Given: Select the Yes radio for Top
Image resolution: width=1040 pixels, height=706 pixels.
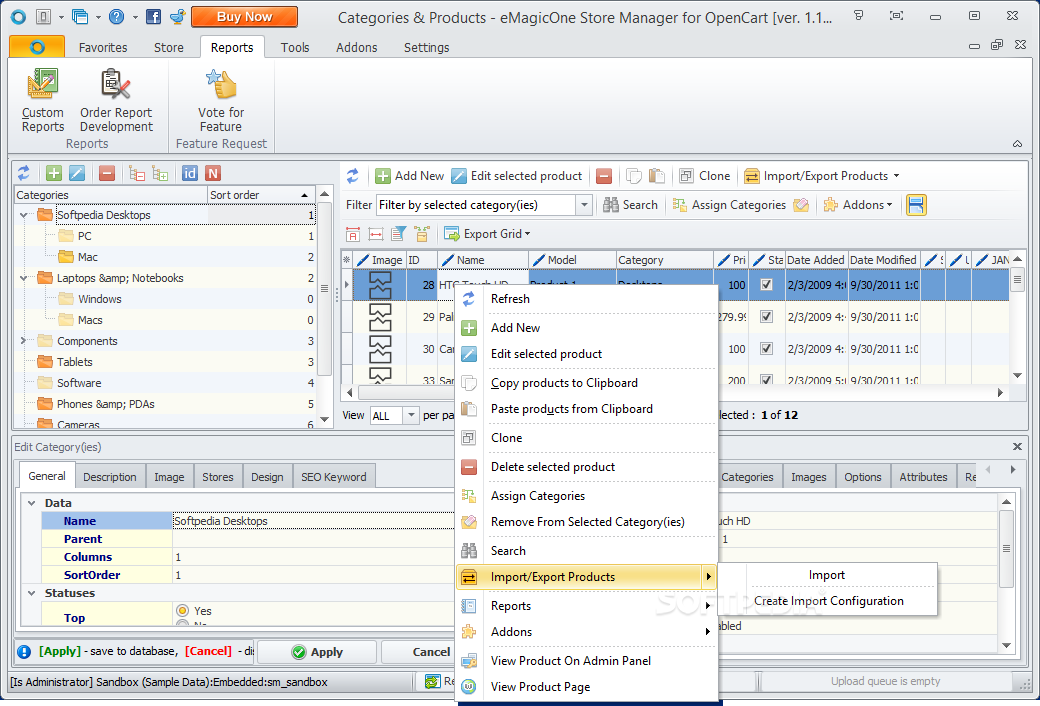Looking at the screenshot, I should pyautogui.click(x=182, y=610).
